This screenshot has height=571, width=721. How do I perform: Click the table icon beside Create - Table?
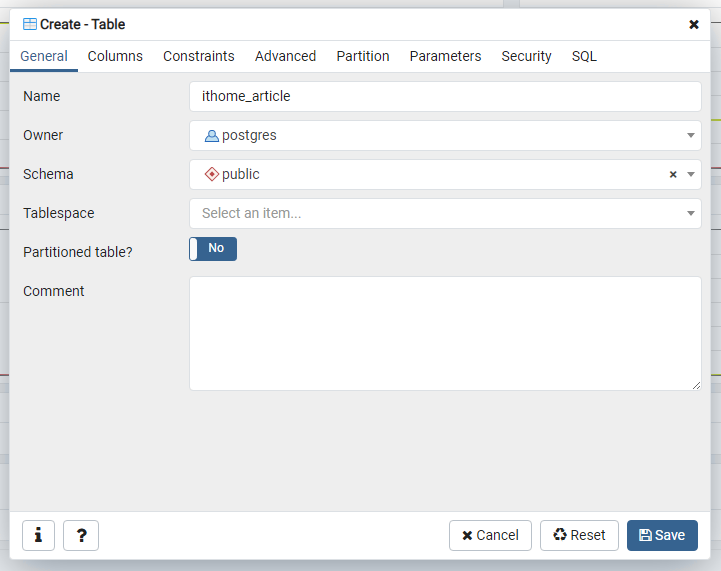pyautogui.click(x=30, y=24)
